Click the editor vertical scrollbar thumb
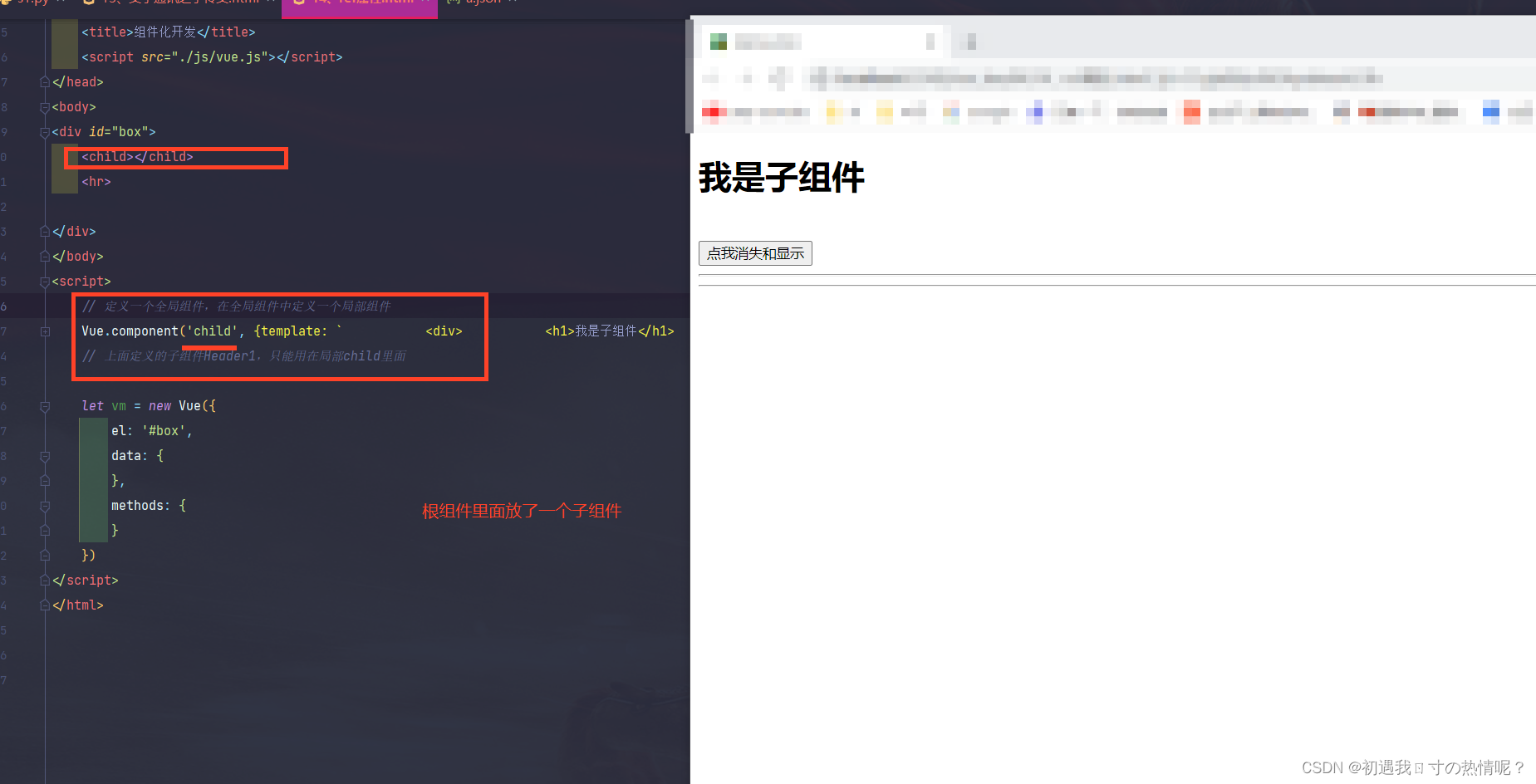This screenshot has height=784, width=1536. pos(689,75)
